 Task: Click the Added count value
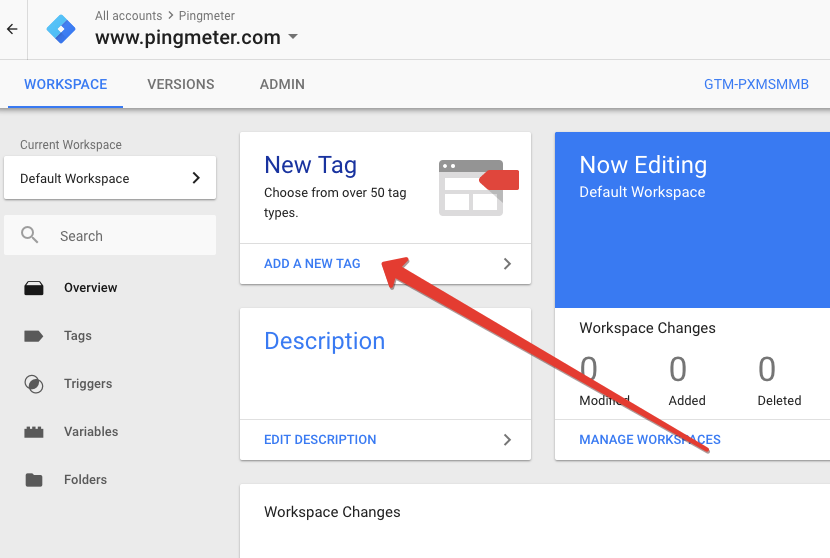(678, 369)
